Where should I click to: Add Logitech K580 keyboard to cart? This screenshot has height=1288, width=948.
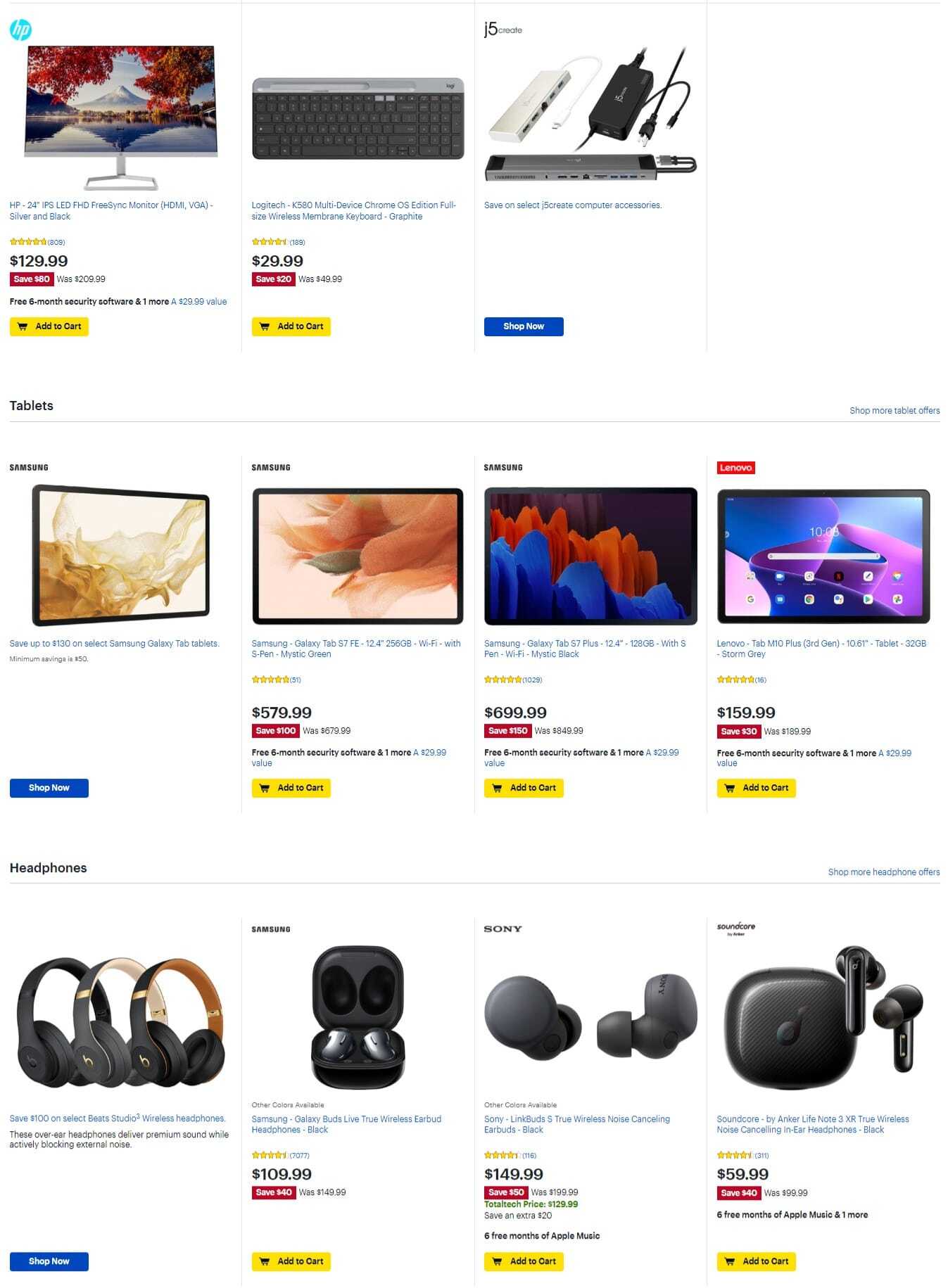point(291,326)
